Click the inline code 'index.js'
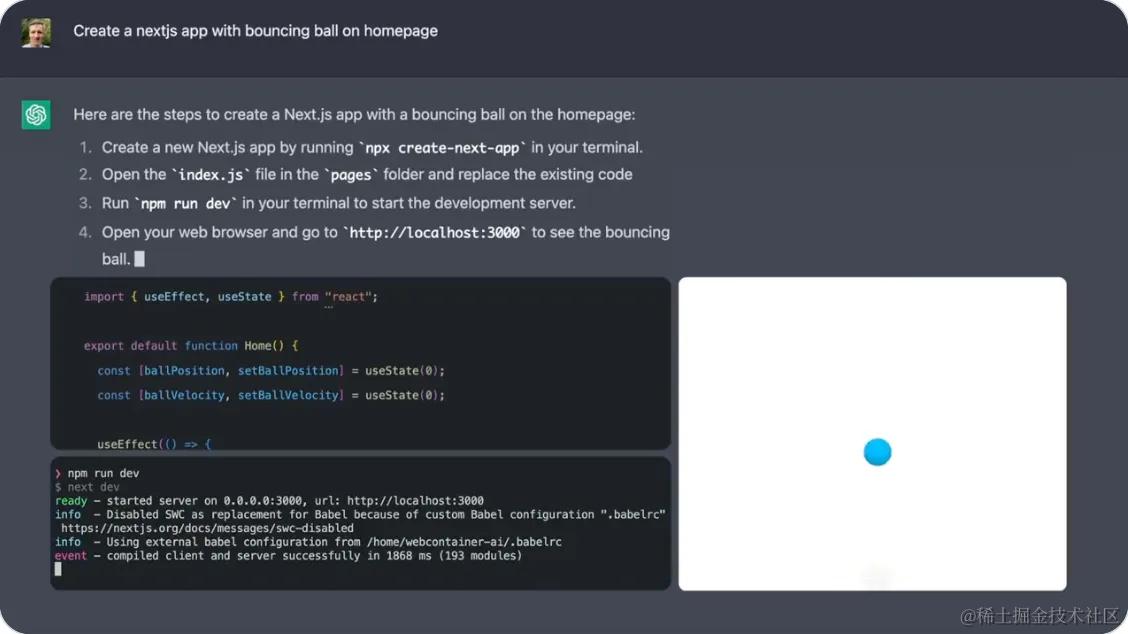The width and height of the screenshot is (1128, 634). pos(210,175)
